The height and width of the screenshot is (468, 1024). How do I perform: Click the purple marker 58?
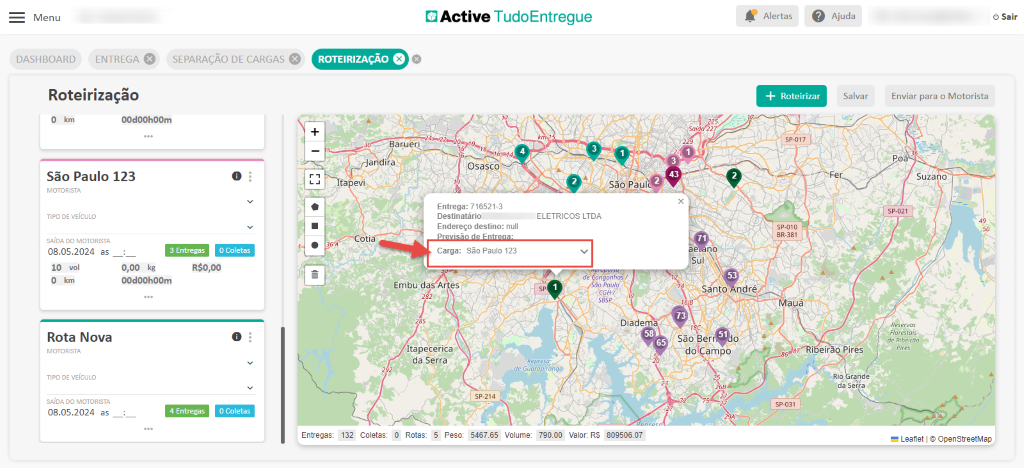648,335
